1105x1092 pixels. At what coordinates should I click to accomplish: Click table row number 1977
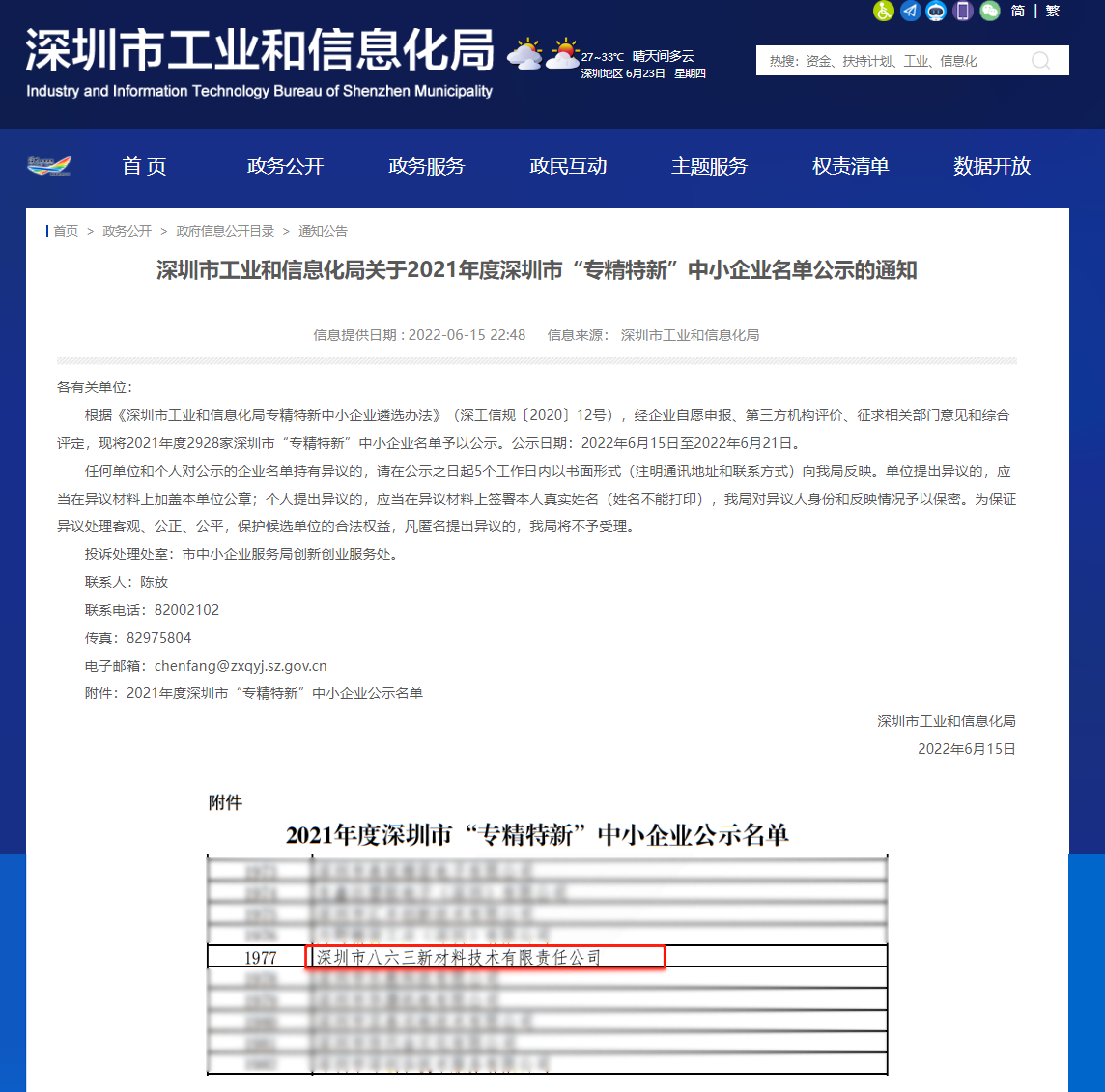coord(260,958)
